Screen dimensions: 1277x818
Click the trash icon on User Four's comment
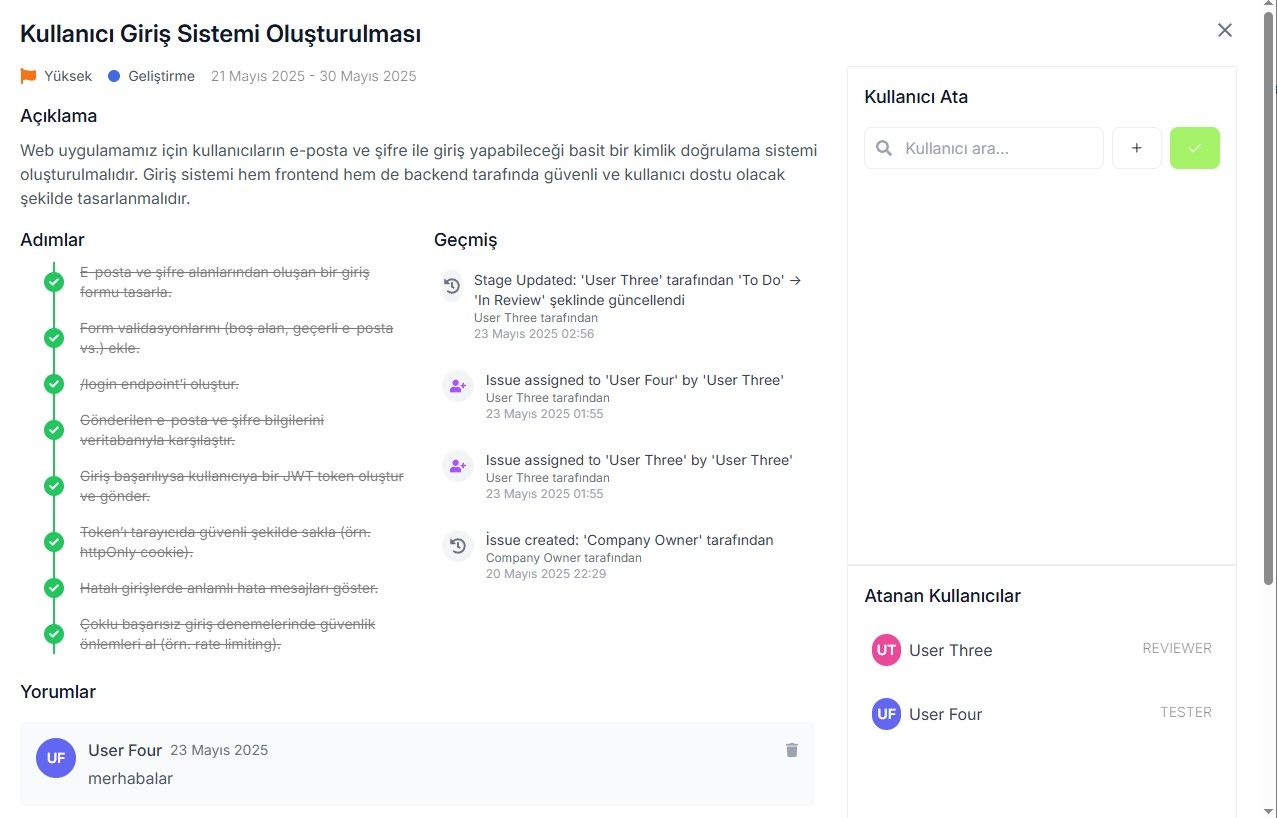792,750
